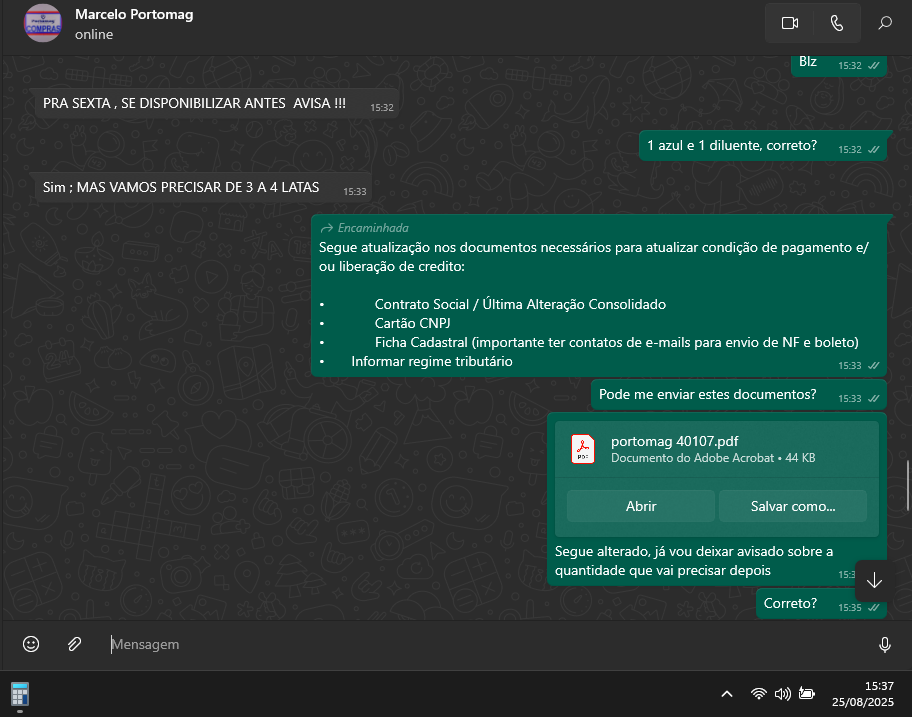Record a voice message with microphone

(884, 644)
